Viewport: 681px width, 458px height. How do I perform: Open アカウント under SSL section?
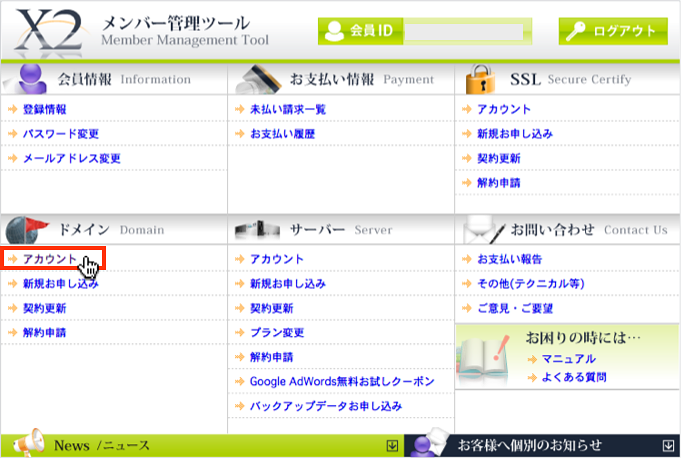pyautogui.click(x=504, y=109)
